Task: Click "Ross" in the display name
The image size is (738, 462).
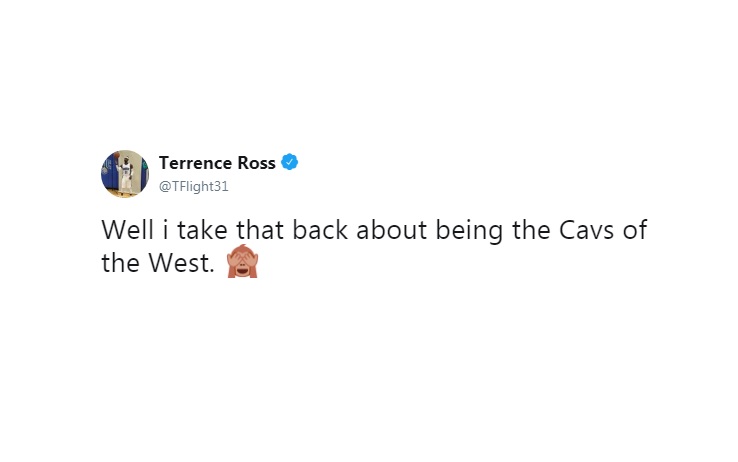Action: tap(257, 163)
